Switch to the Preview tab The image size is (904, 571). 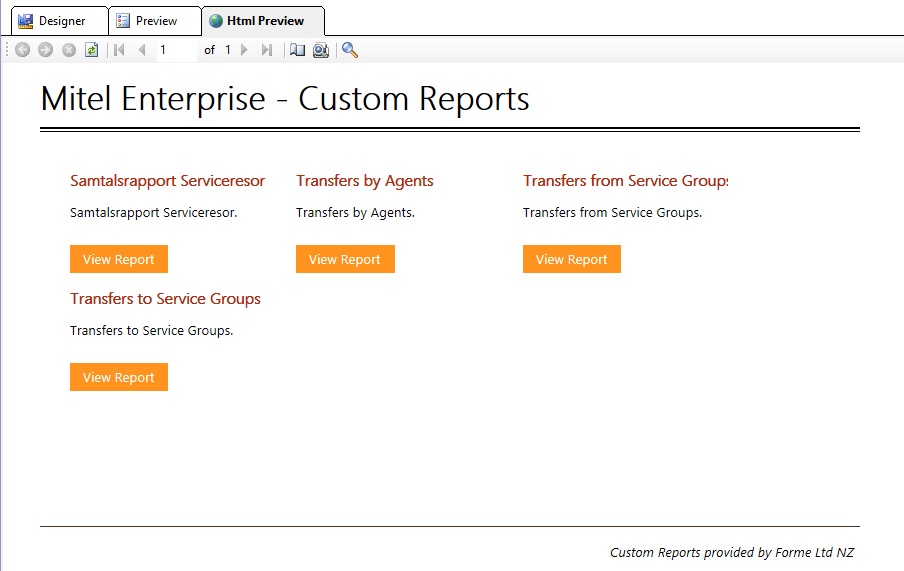[154, 21]
